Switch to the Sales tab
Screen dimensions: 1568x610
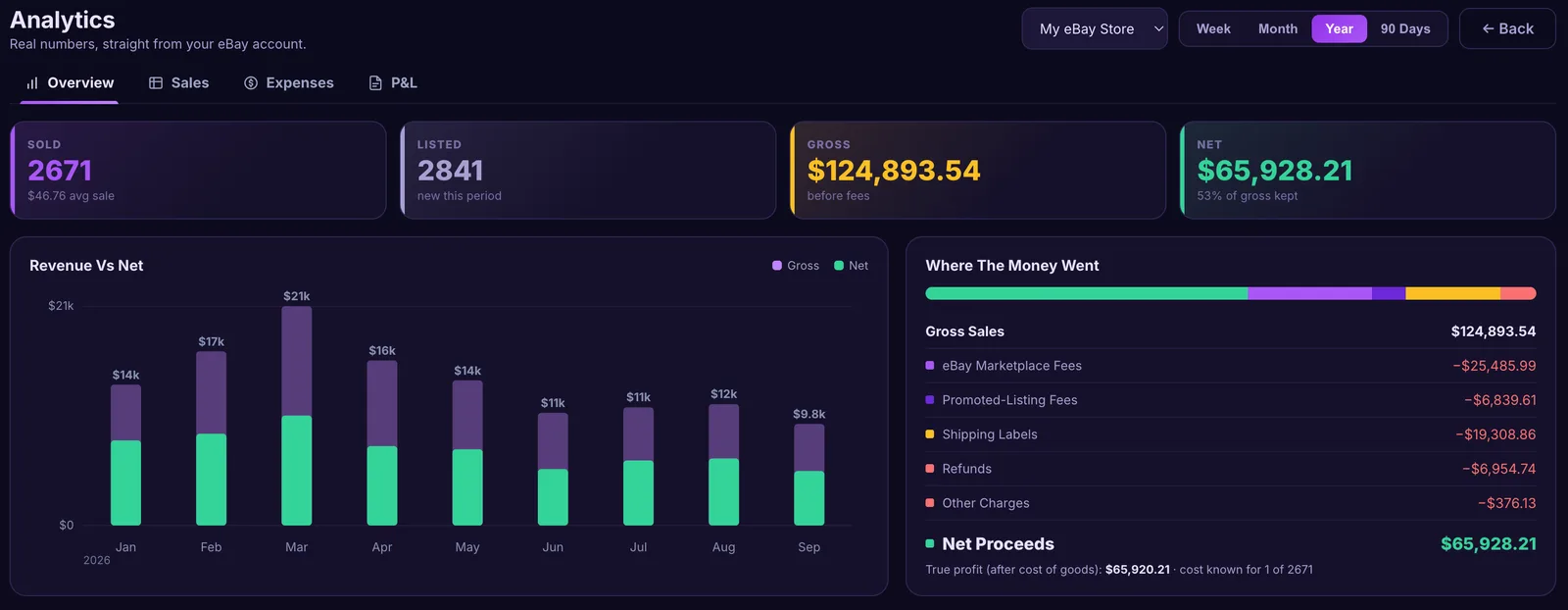point(179,83)
